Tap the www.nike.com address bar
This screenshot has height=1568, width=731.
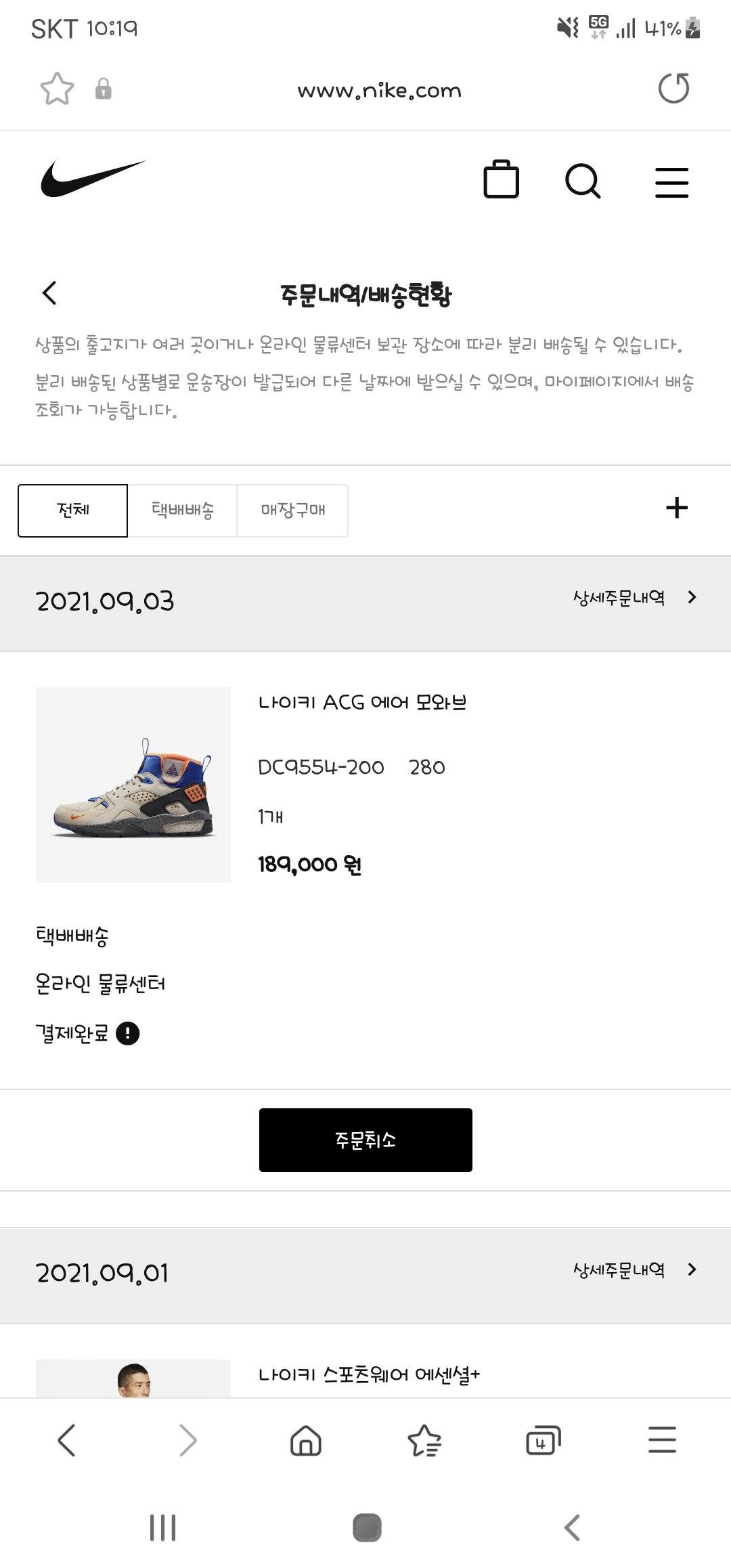click(379, 90)
